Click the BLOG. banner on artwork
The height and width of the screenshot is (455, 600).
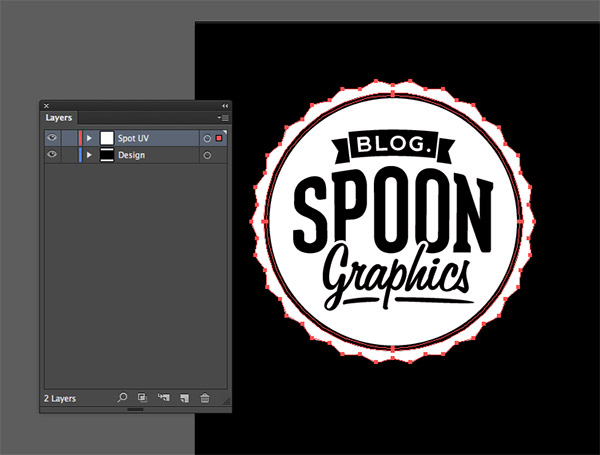393,146
